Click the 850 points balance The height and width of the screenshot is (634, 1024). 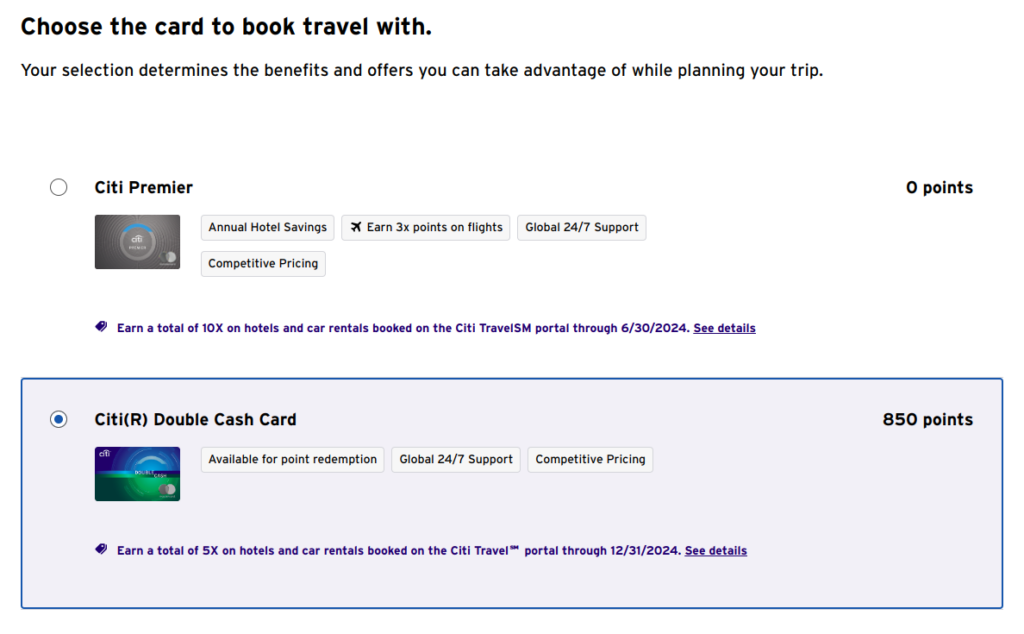927,419
